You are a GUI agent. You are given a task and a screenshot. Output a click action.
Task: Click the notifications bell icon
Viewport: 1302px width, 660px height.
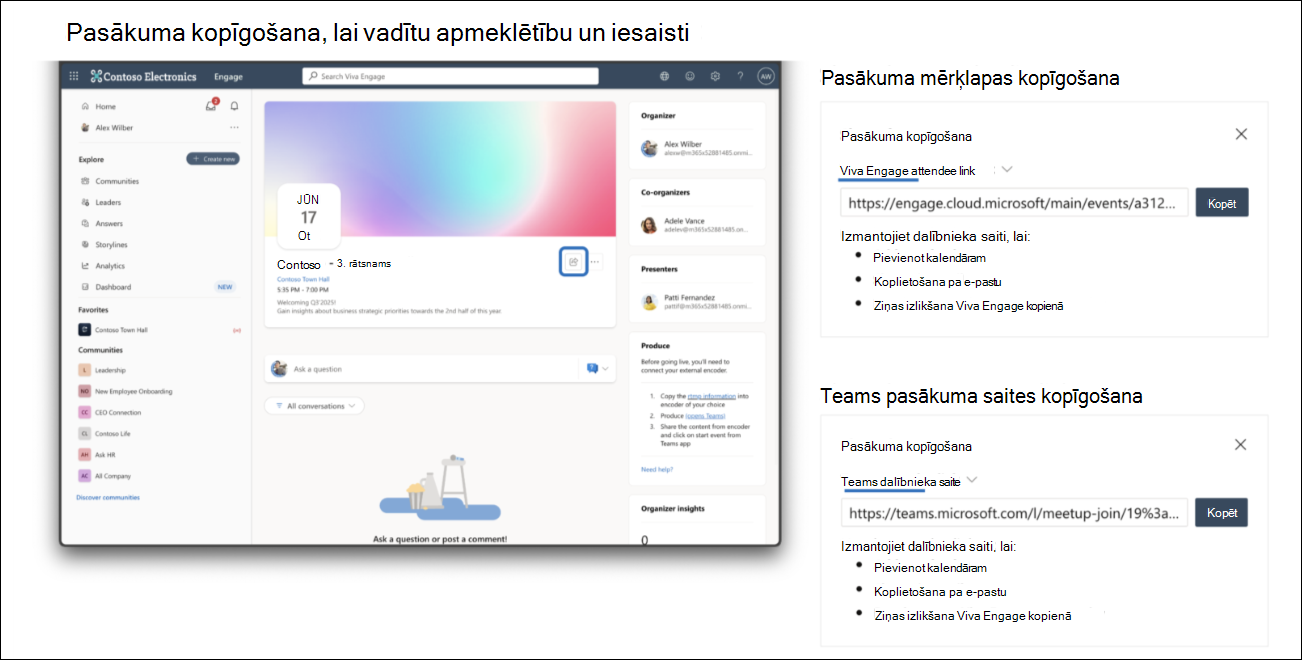point(234,106)
